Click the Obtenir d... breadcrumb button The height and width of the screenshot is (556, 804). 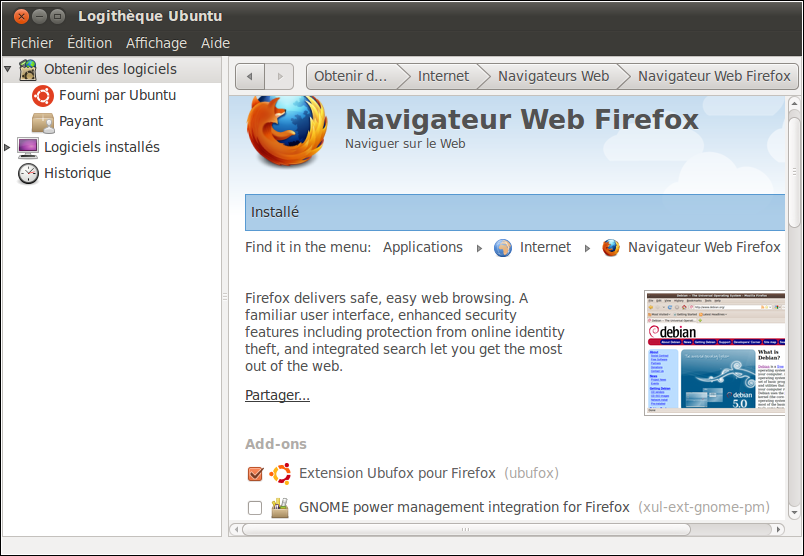(x=353, y=76)
